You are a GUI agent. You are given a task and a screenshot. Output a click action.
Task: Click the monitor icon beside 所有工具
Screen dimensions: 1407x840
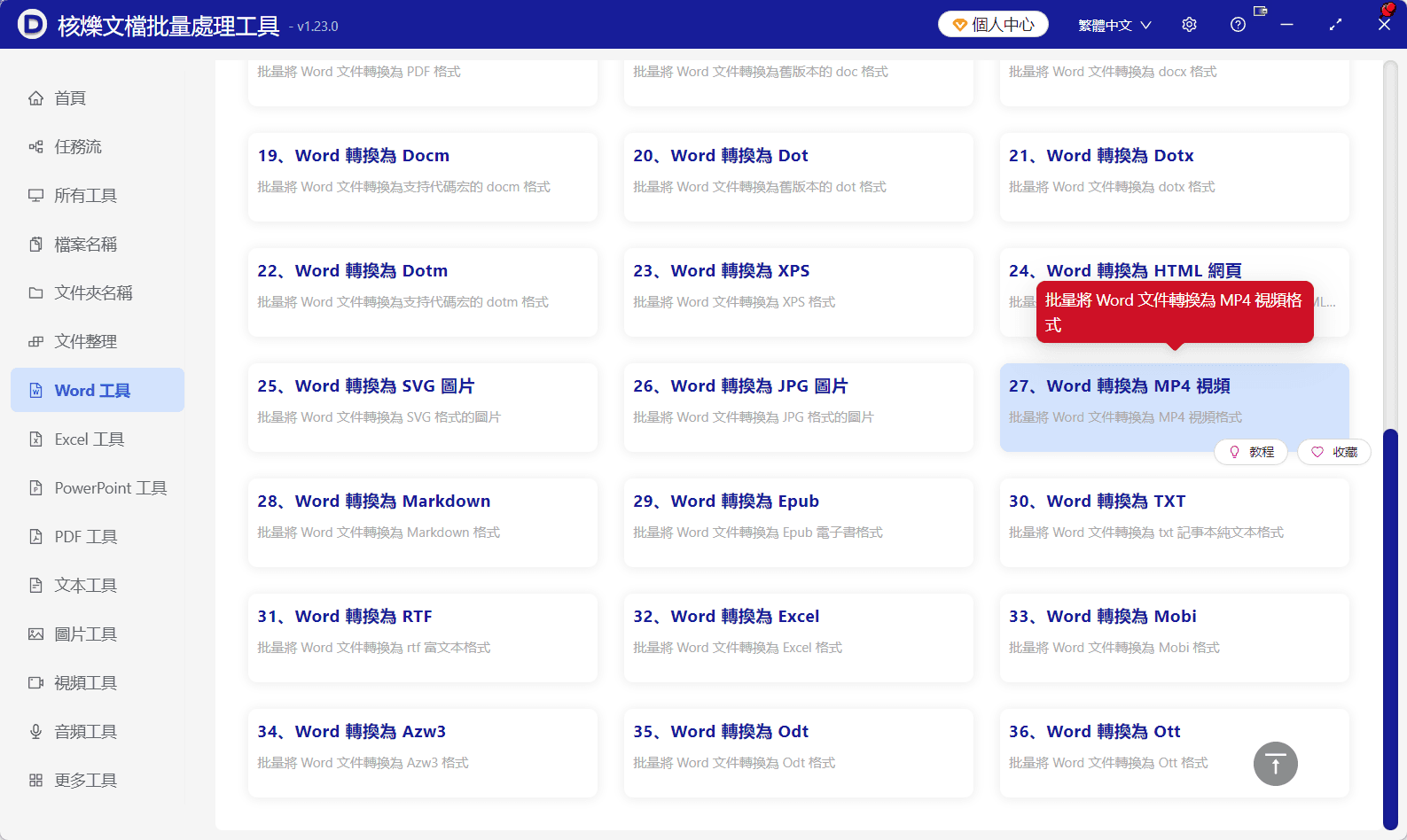[x=35, y=196]
